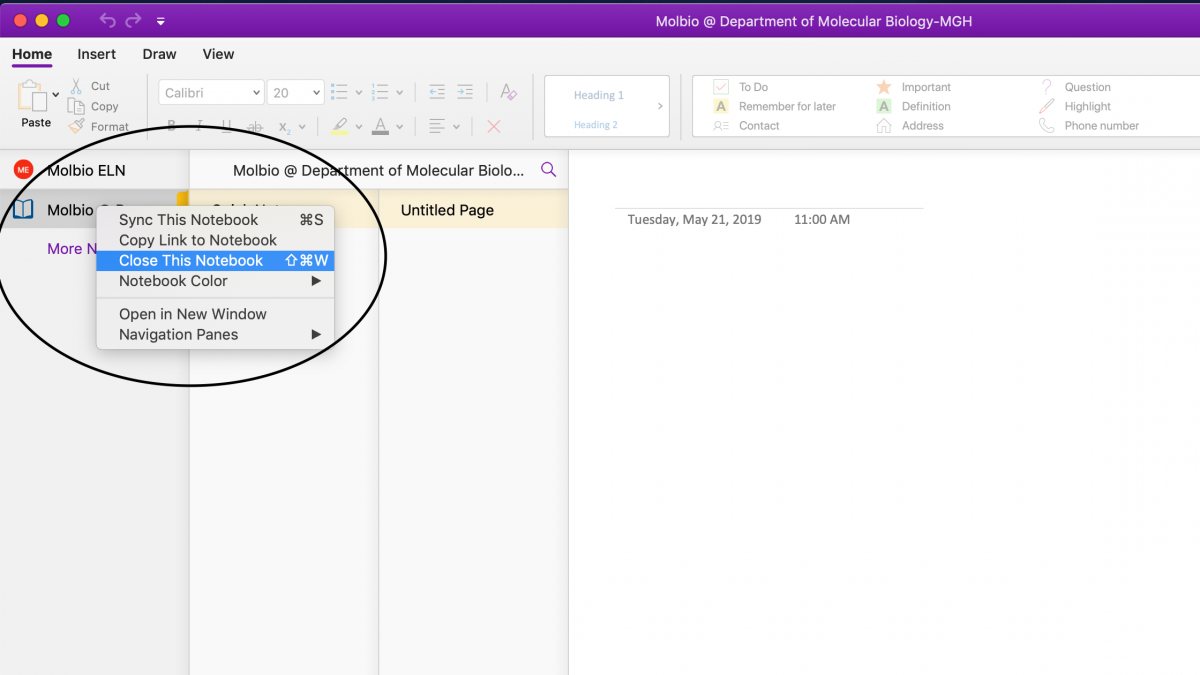Apply a bulleted list

click(x=339, y=92)
